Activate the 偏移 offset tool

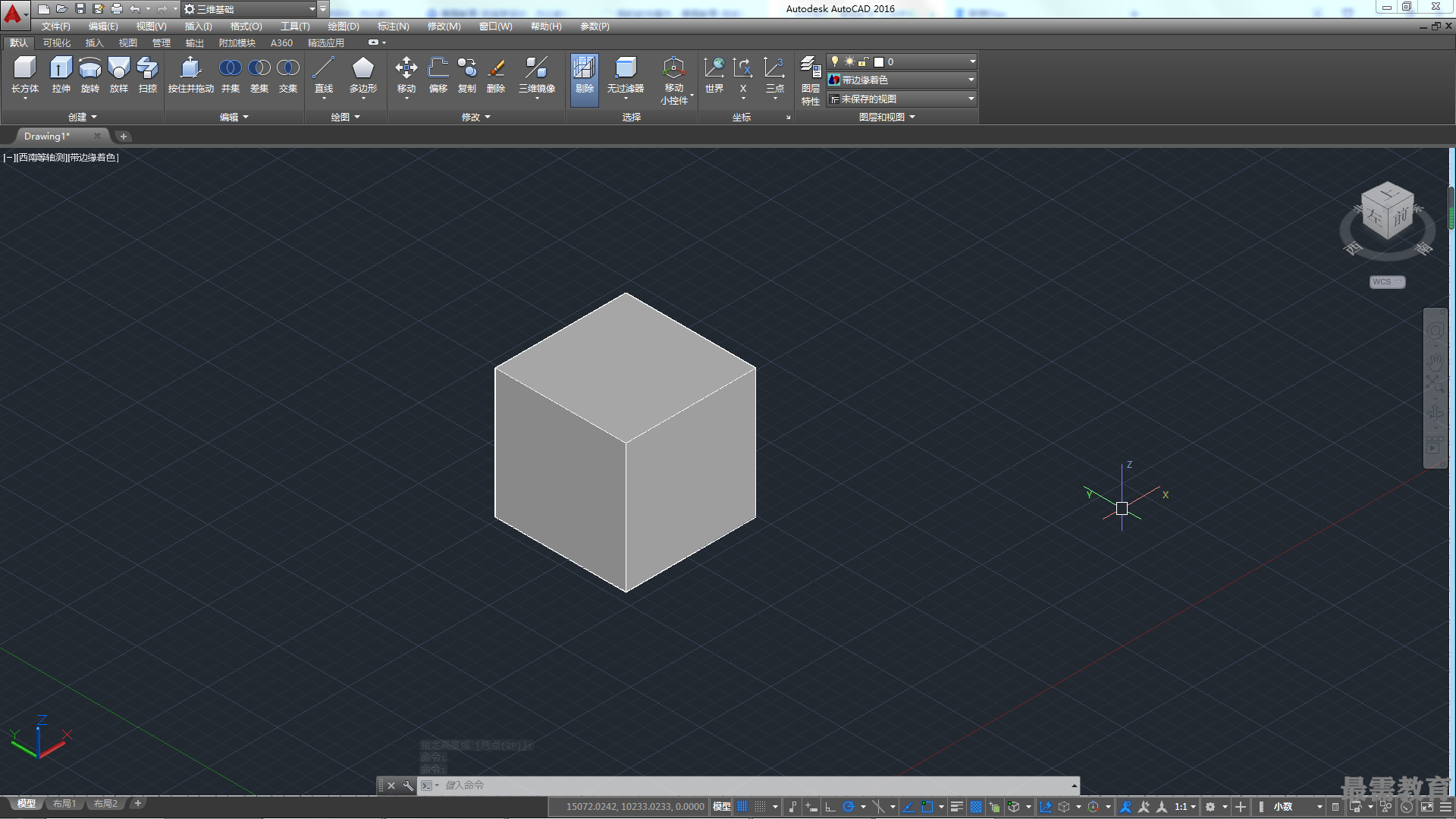(438, 75)
